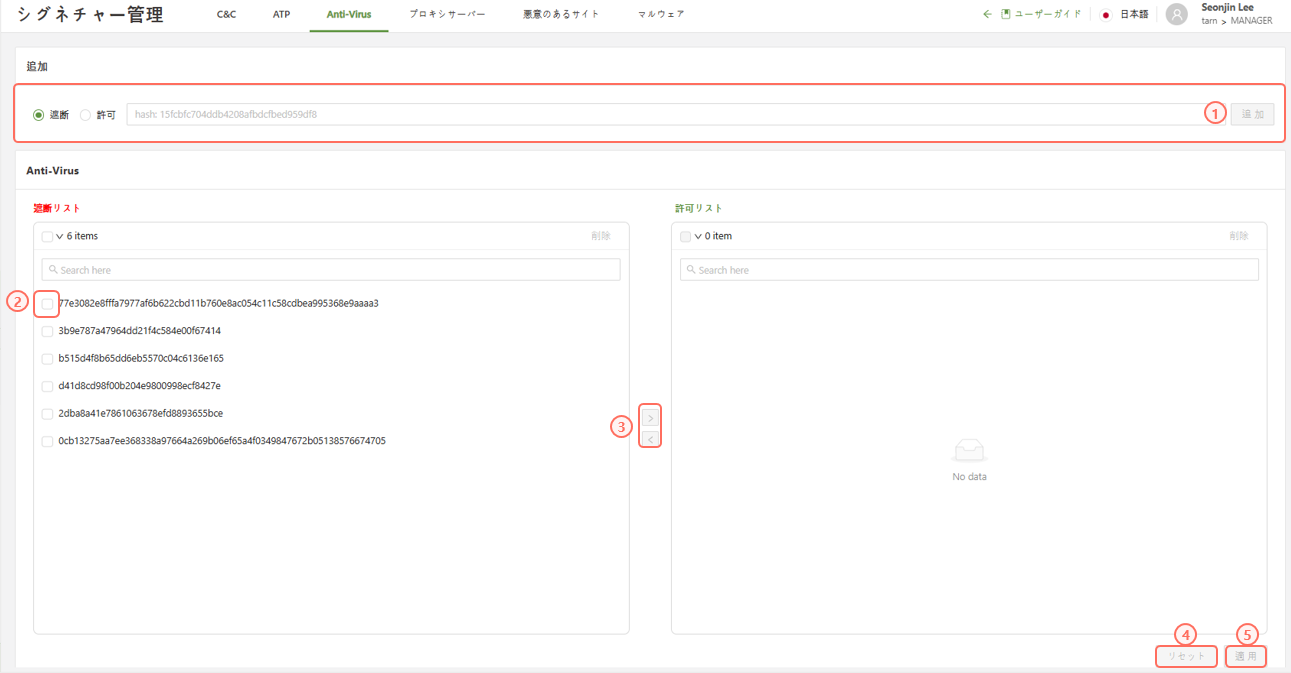The image size is (1291, 673).
Task: Switch to the C&C tab
Action: pyautogui.click(x=227, y=15)
